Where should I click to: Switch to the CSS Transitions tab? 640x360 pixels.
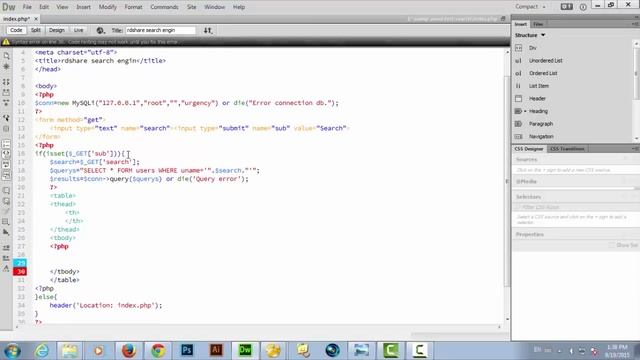[x=567, y=149]
